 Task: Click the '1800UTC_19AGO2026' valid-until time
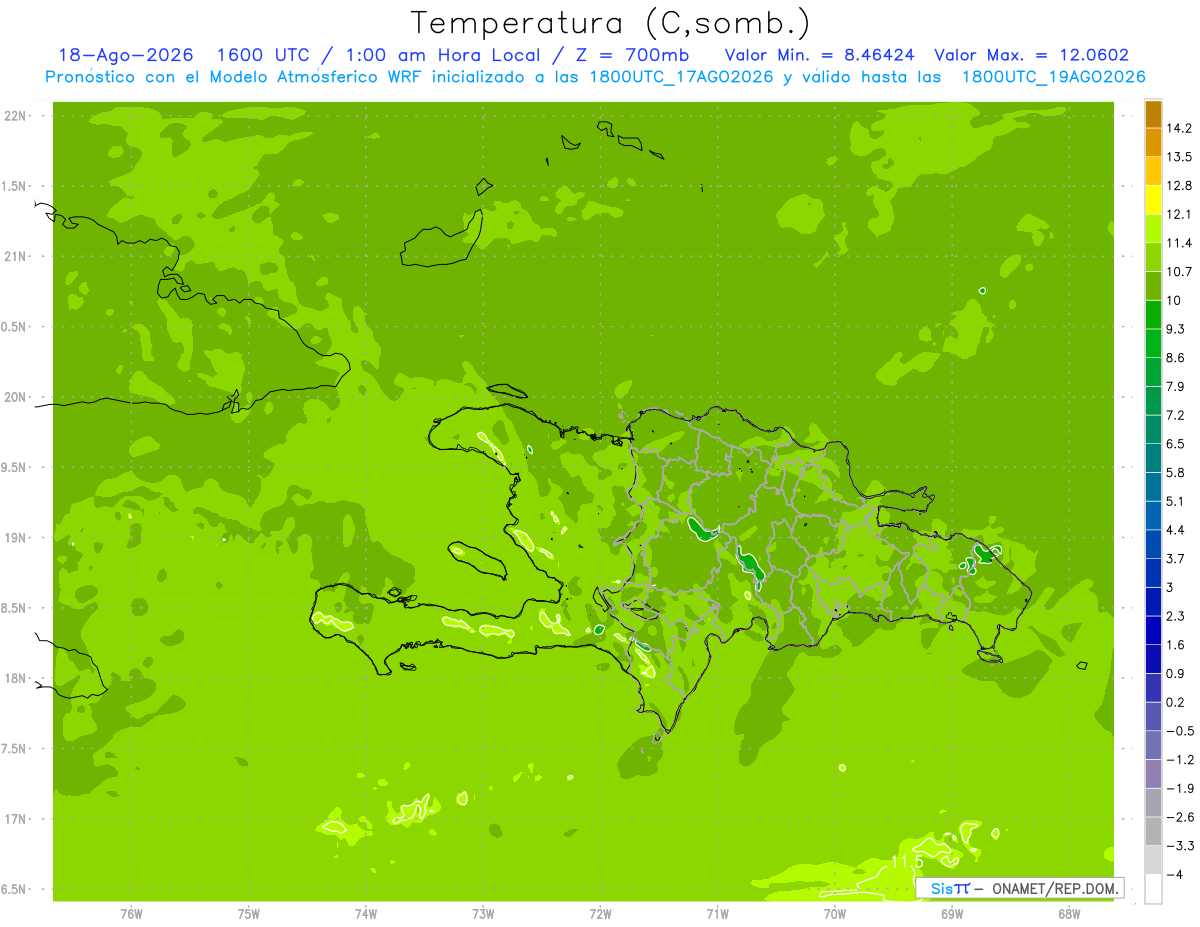tap(1053, 77)
